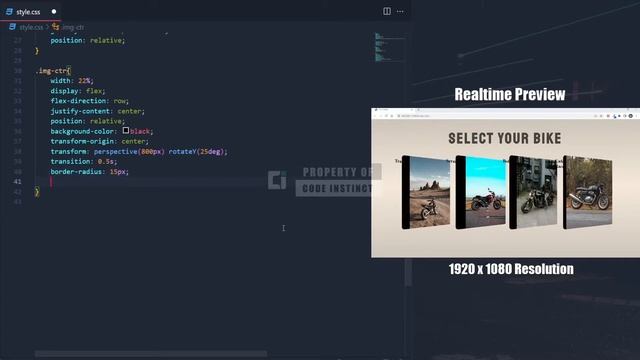
Task: Click the SELECT YOUR BIKE heading in preview
Action: 504,138
